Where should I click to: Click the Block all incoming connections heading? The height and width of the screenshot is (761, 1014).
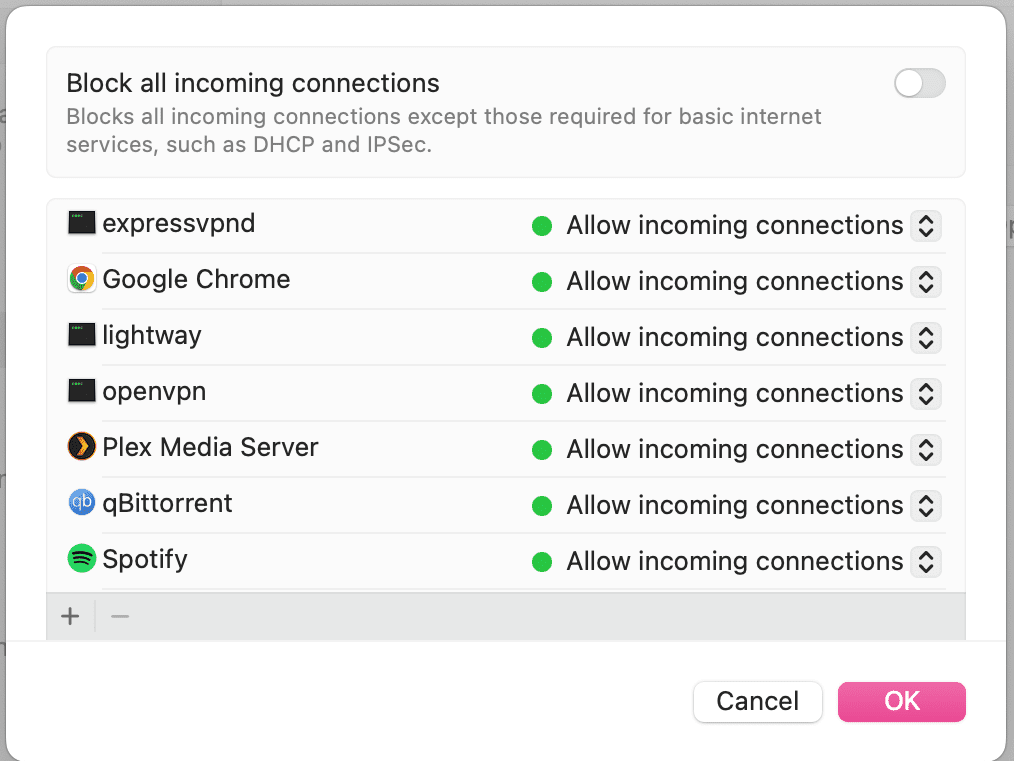253,83
